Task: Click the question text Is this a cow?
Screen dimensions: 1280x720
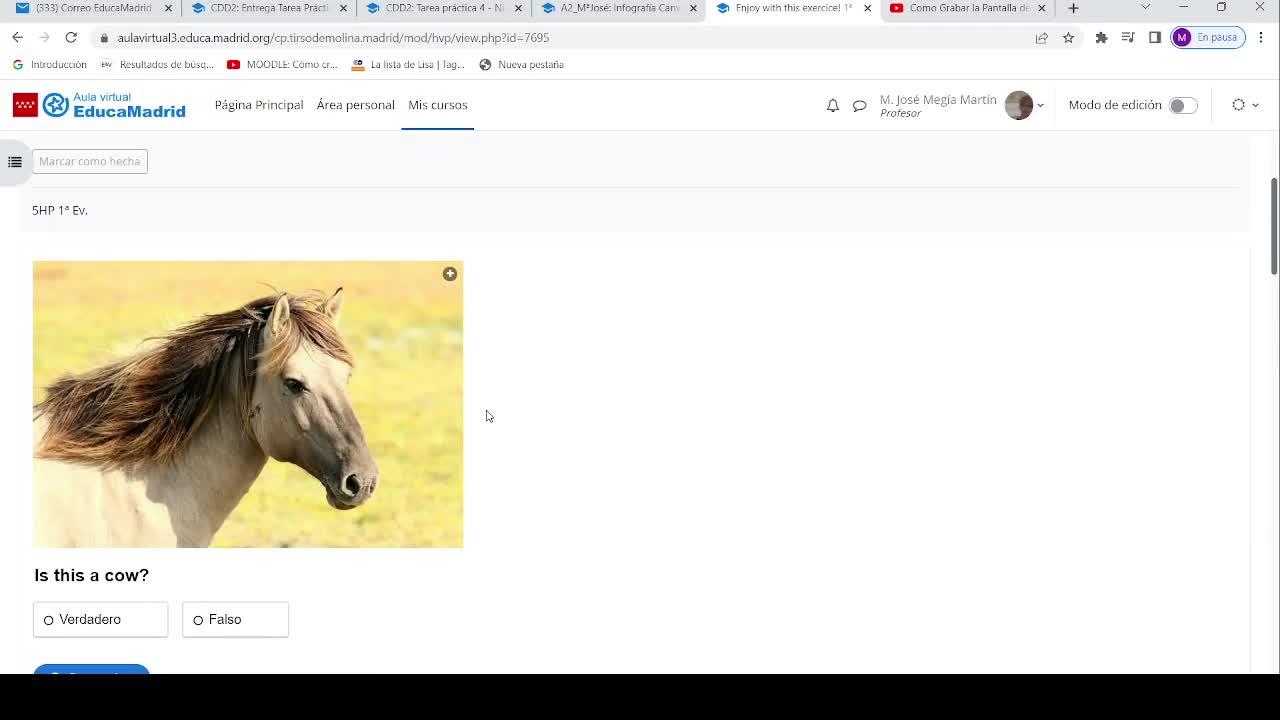Action: click(x=91, y=576)
